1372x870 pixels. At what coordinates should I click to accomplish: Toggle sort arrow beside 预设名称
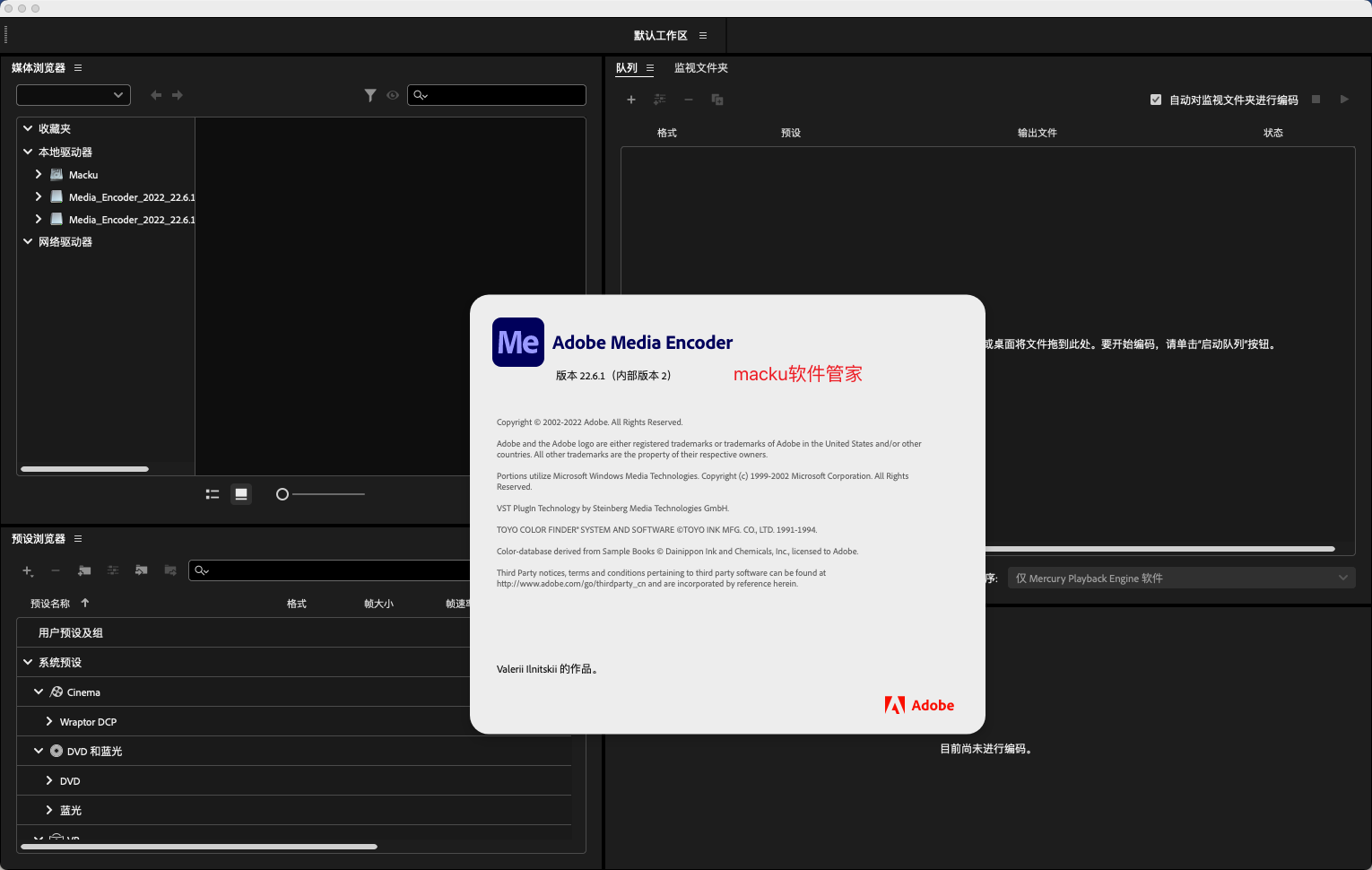click(85, 603)
